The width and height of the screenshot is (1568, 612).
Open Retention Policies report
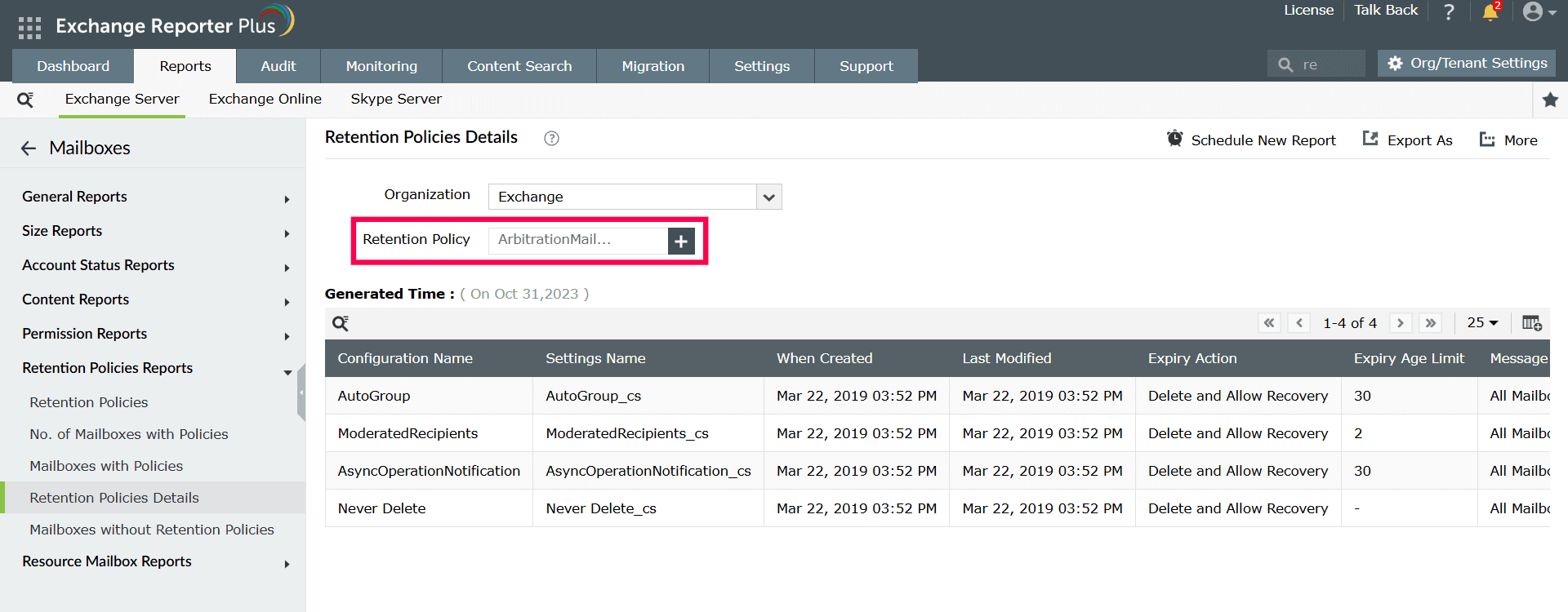(x=89, y=402)
